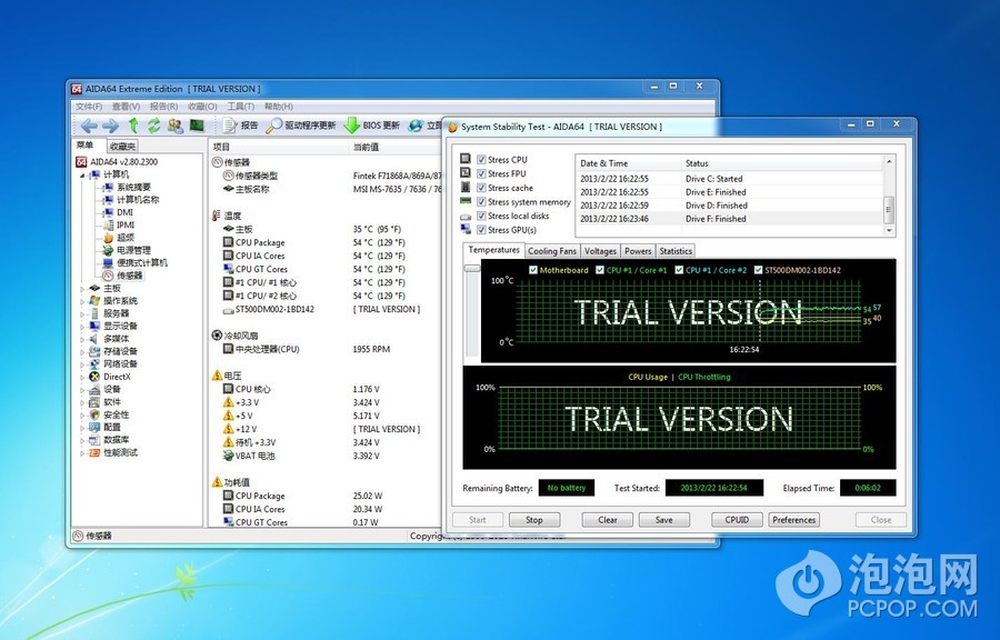The width and height of the screenshot is (1000, 640).
Task: Expand the 显示设备 tree node
Action: [82, 326]
